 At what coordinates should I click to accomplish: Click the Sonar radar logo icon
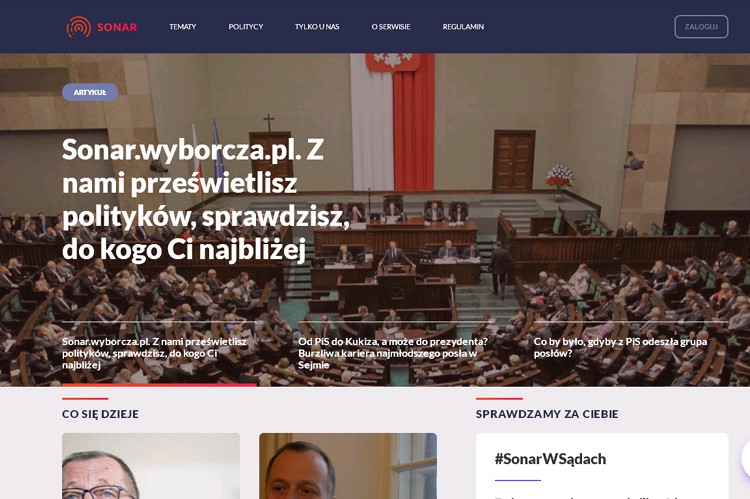(79, 27)
